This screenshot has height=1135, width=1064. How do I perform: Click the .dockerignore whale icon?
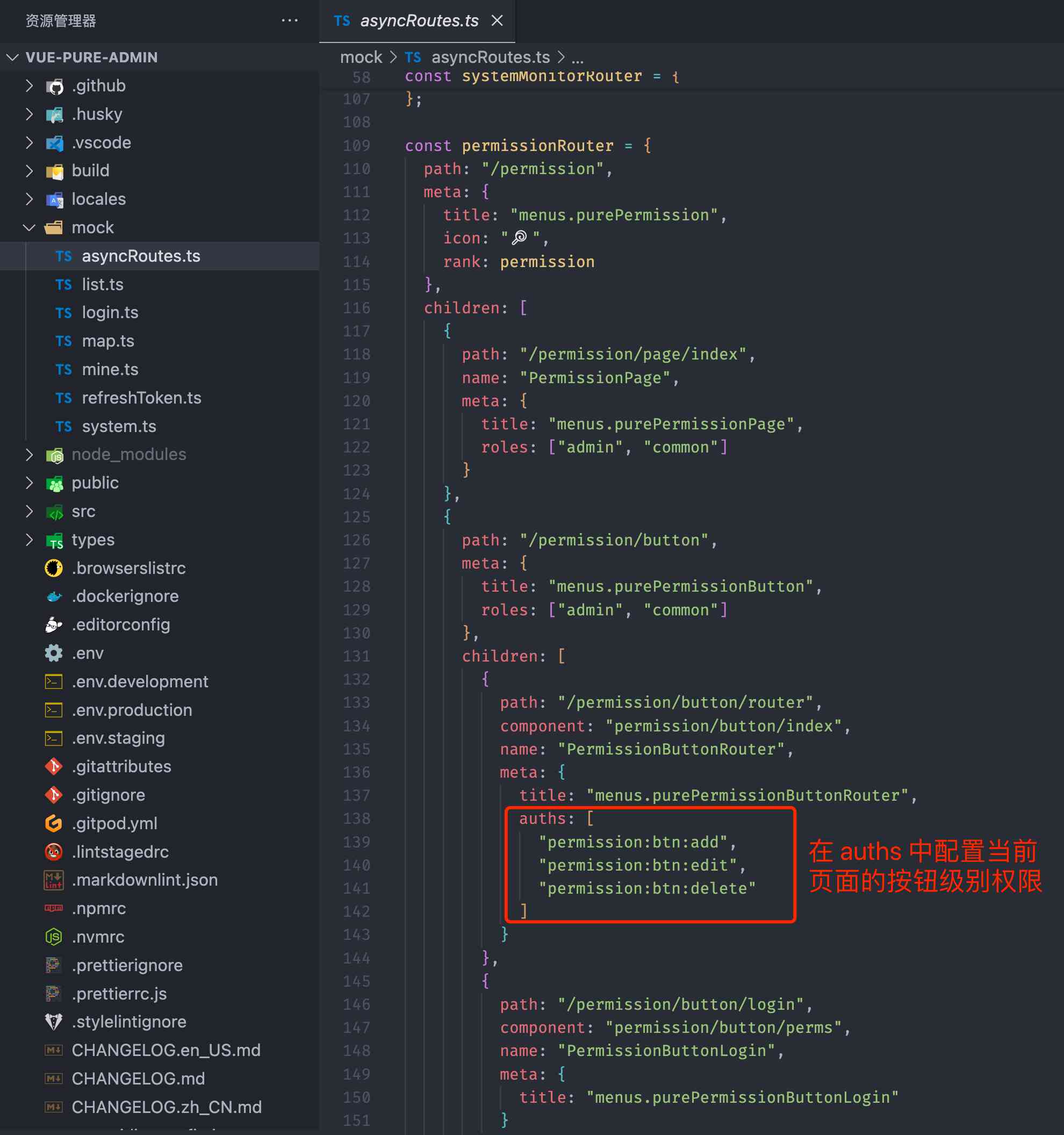tap(54, 596)
